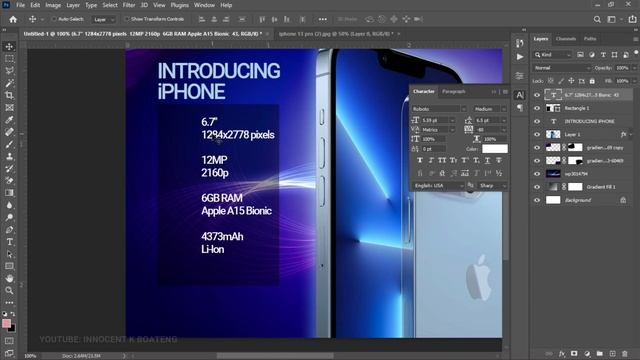
Task: Hide the Gradient Fill 1 layer
Action: (x=537, y=187)
